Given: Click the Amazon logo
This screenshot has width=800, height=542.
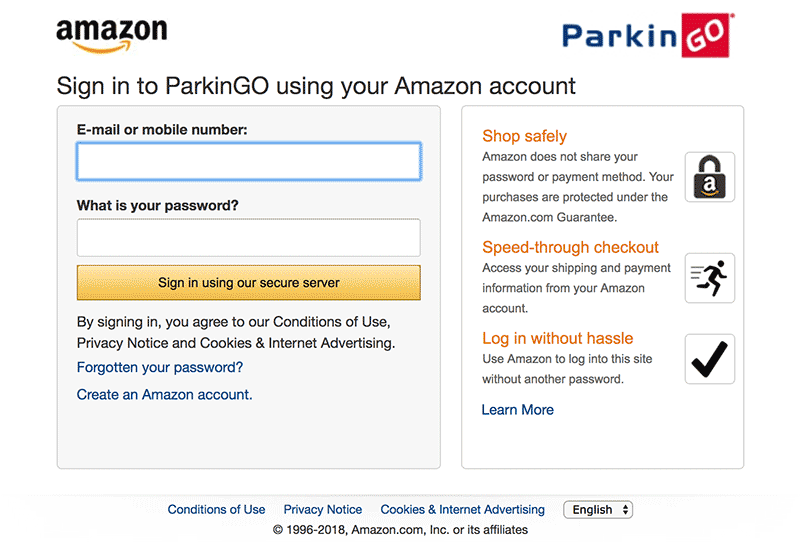Looking at the screenshot, I should coord(111,34).
